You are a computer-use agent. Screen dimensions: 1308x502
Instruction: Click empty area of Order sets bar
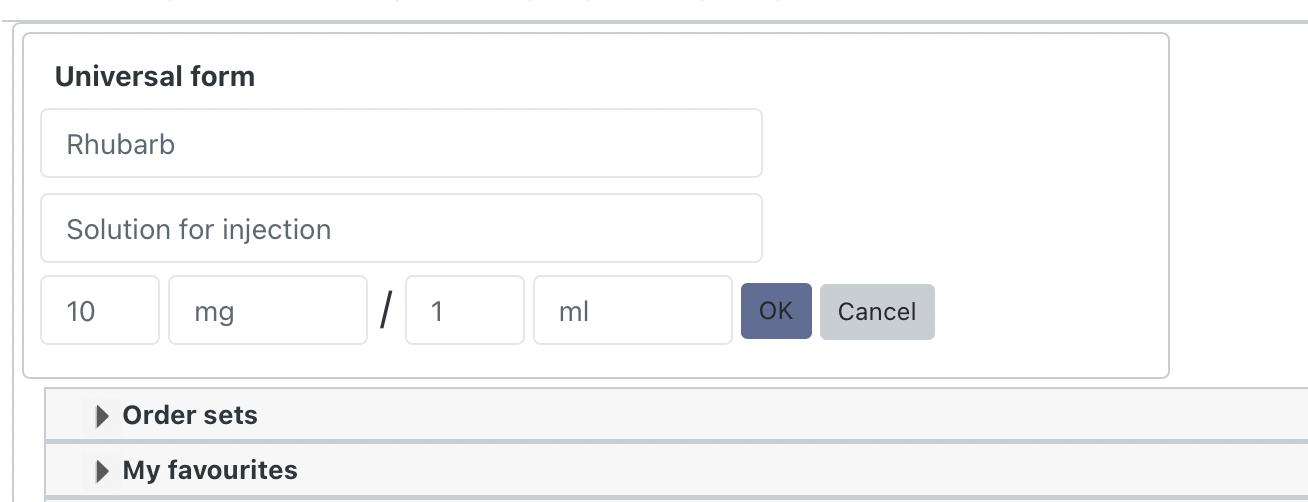[700, 416]
